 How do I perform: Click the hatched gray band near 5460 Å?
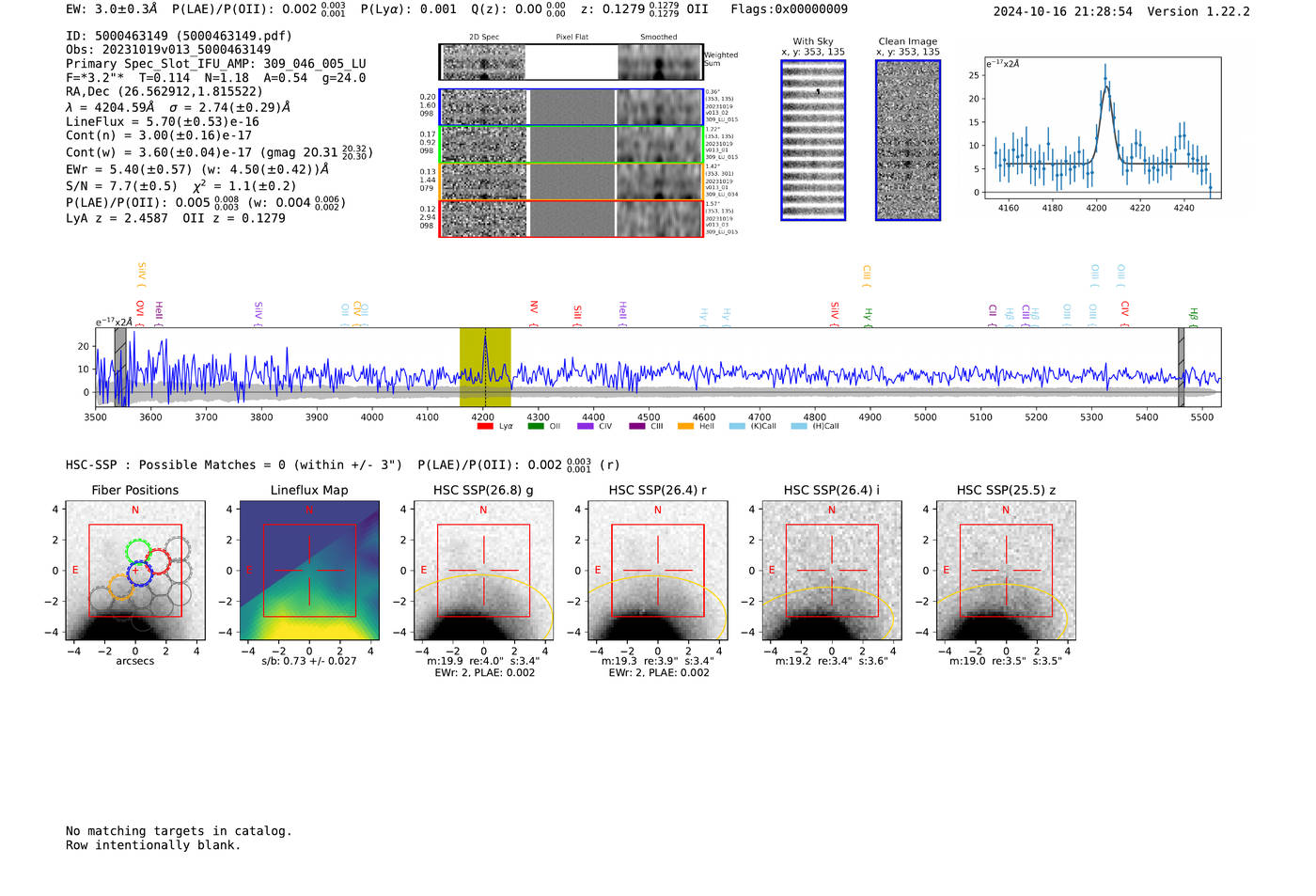coord(1181,368)
